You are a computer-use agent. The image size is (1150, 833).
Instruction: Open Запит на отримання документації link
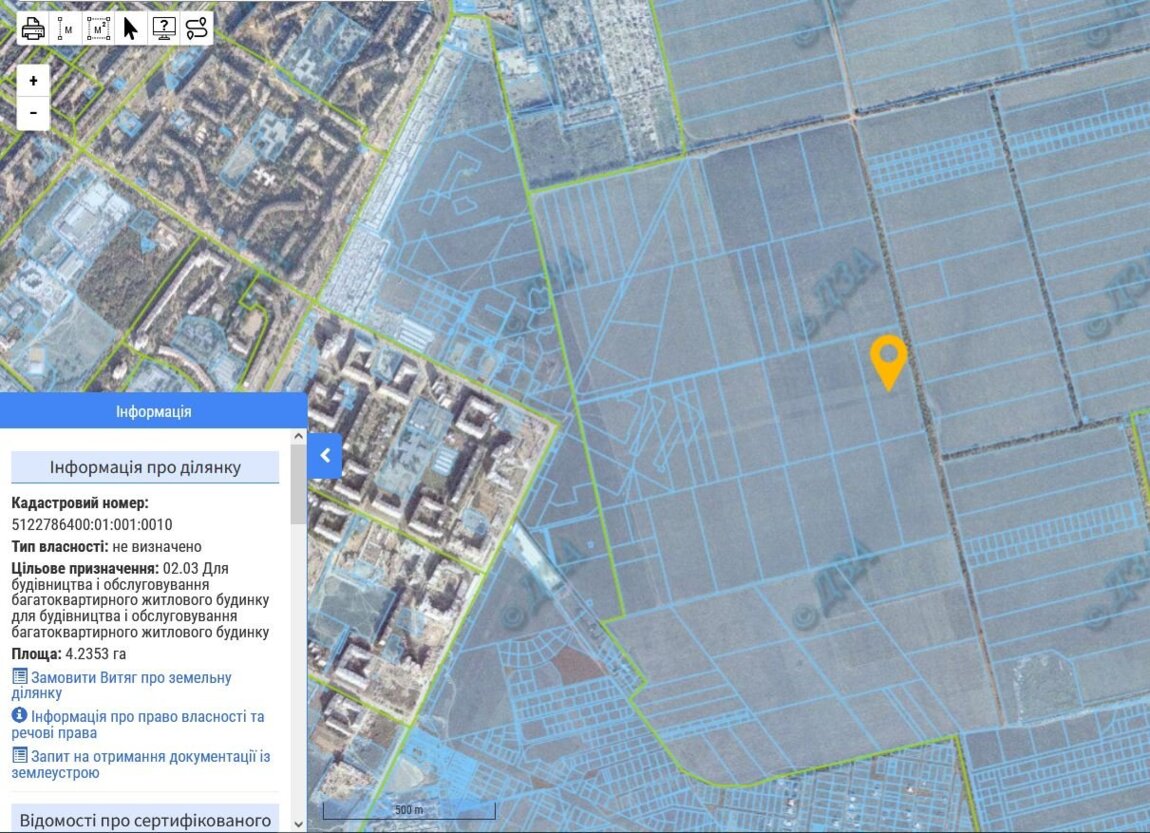(140, 764)
